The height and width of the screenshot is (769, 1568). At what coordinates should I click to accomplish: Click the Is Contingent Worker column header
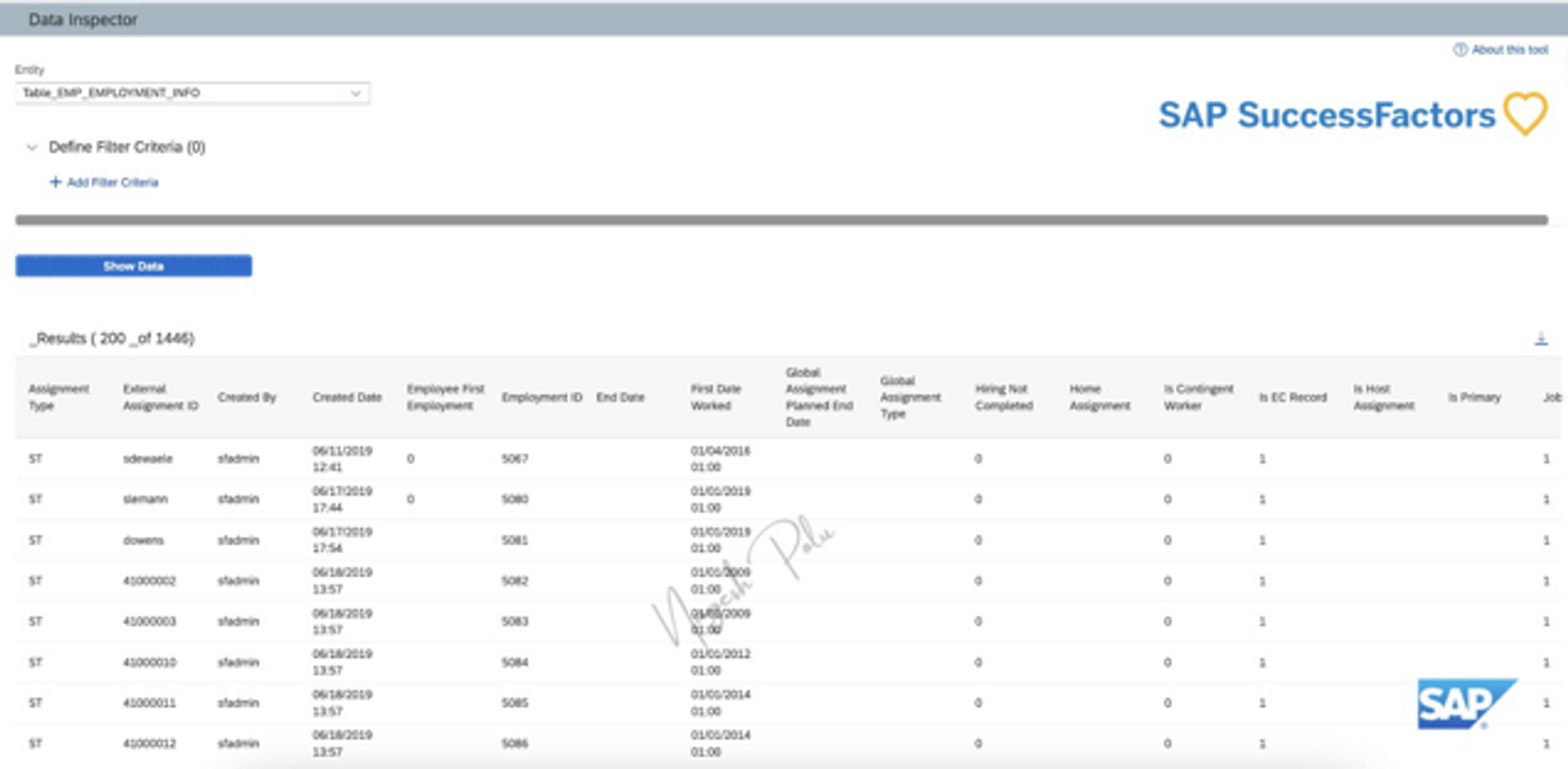[1198, 397]
